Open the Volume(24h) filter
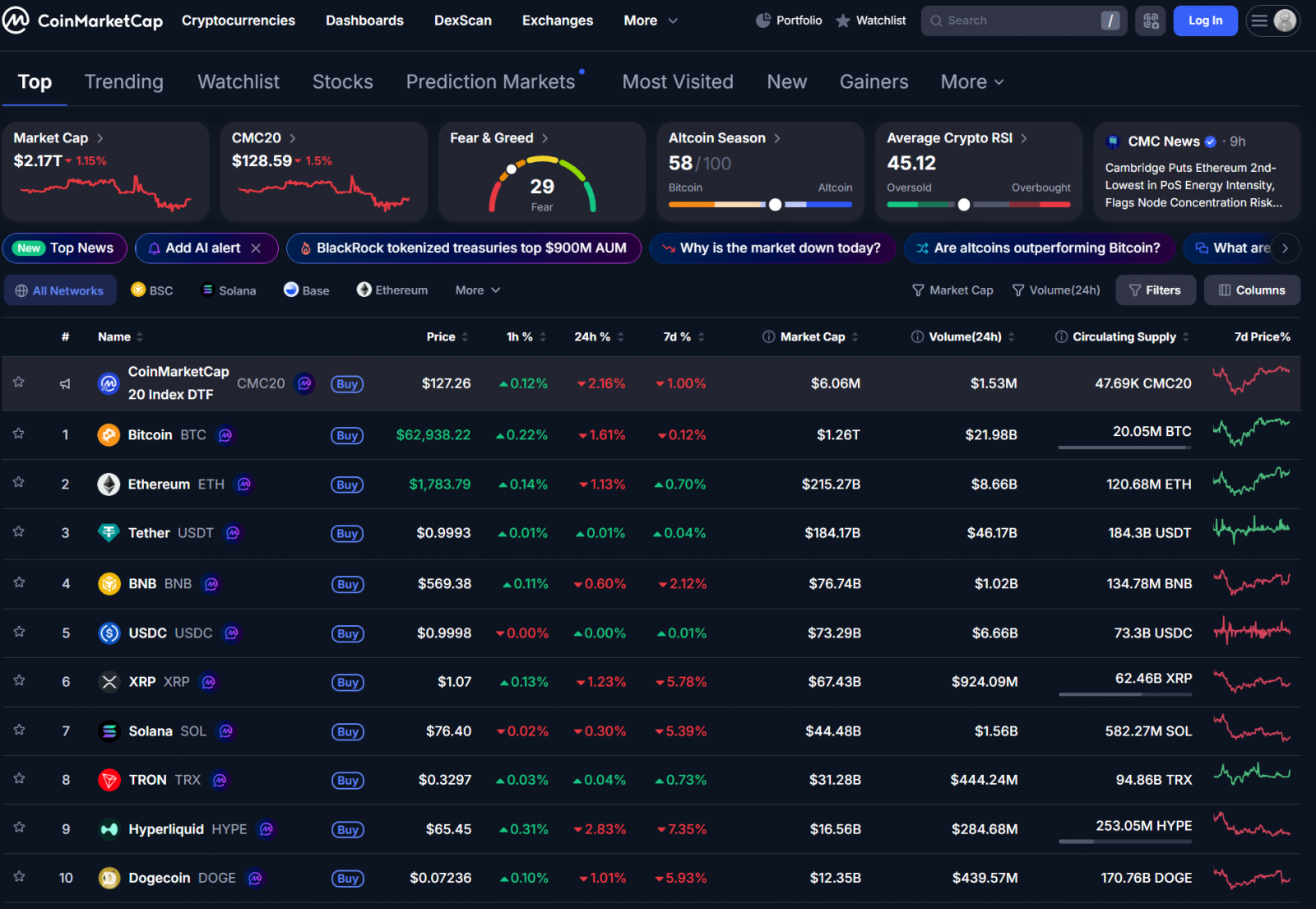Viewport: 1316px width, 909px height. coord(1056,290)
